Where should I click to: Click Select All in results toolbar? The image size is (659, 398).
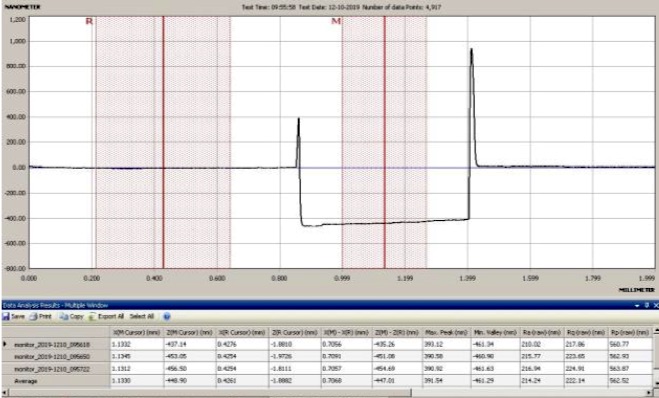click(142, 316)
